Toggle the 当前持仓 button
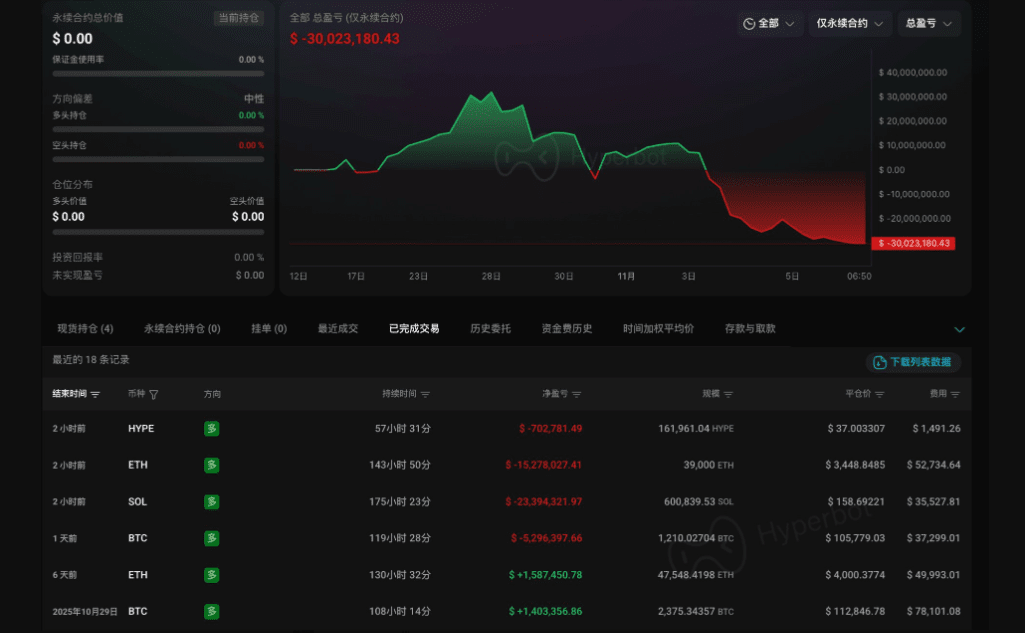Viewport: 1025px width, 633px height. coord(239,18)
